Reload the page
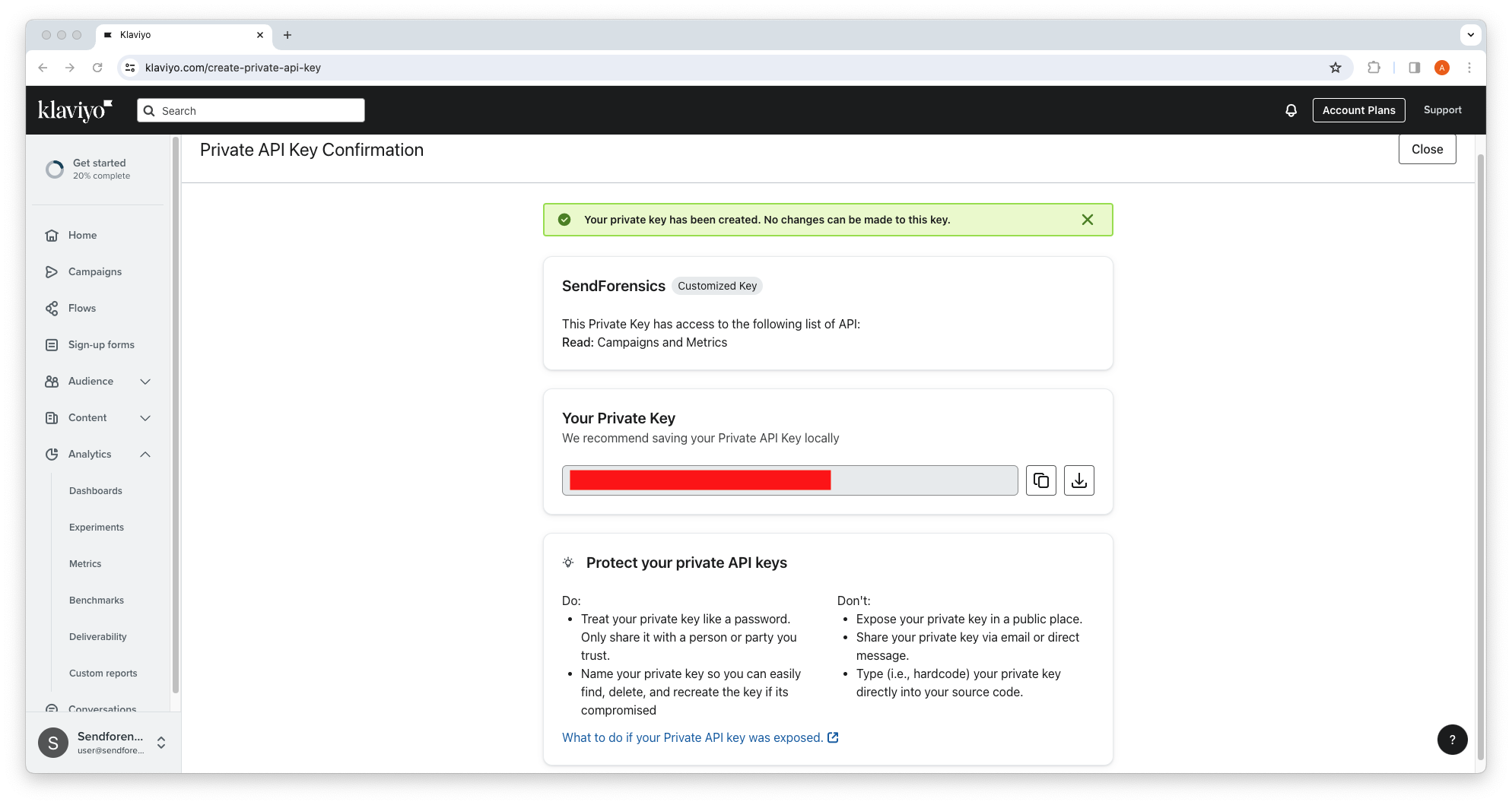The image size is (1512, 805). [x=97, y=68]
